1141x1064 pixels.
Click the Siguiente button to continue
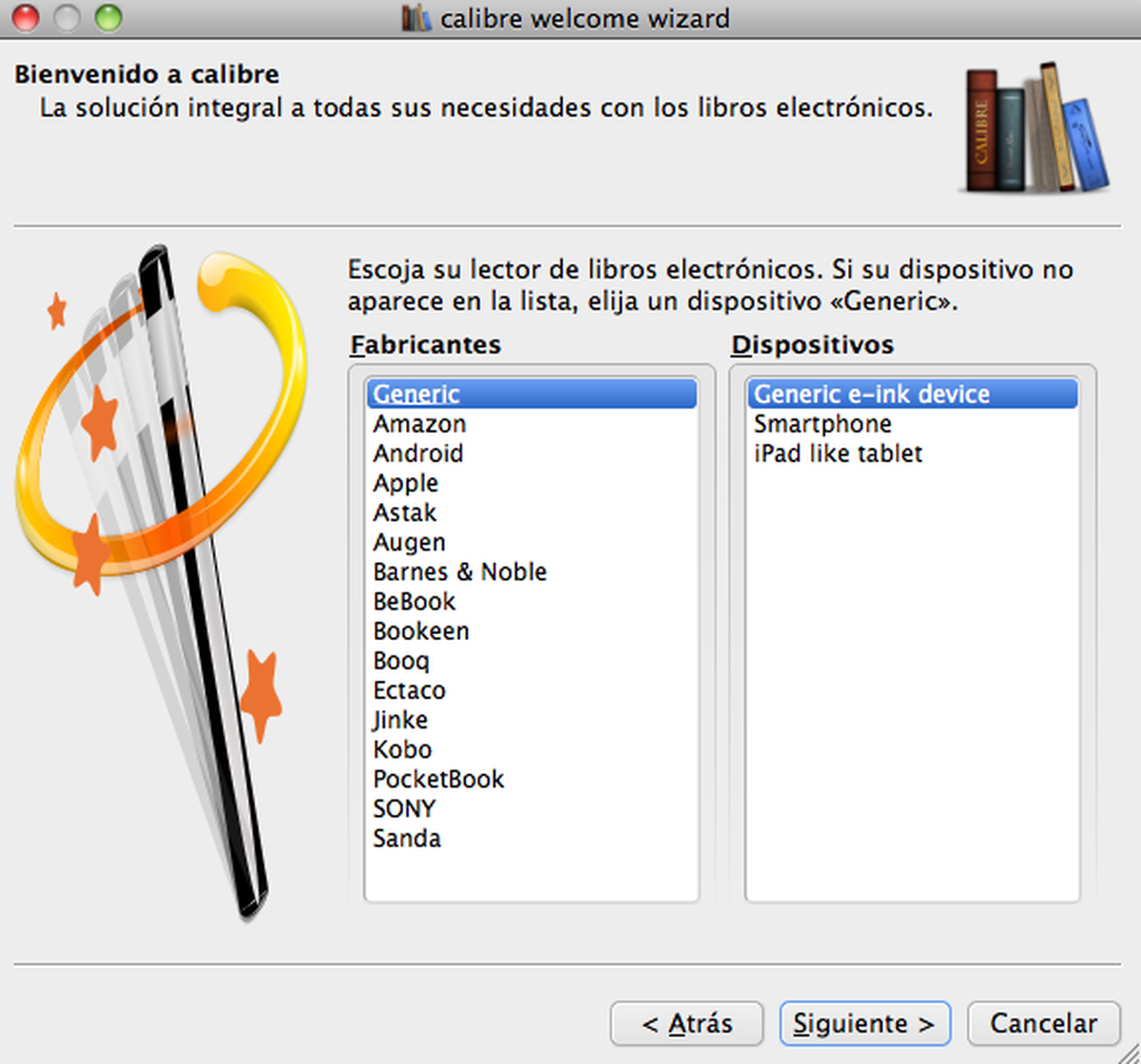click(x=864, y=1023)
